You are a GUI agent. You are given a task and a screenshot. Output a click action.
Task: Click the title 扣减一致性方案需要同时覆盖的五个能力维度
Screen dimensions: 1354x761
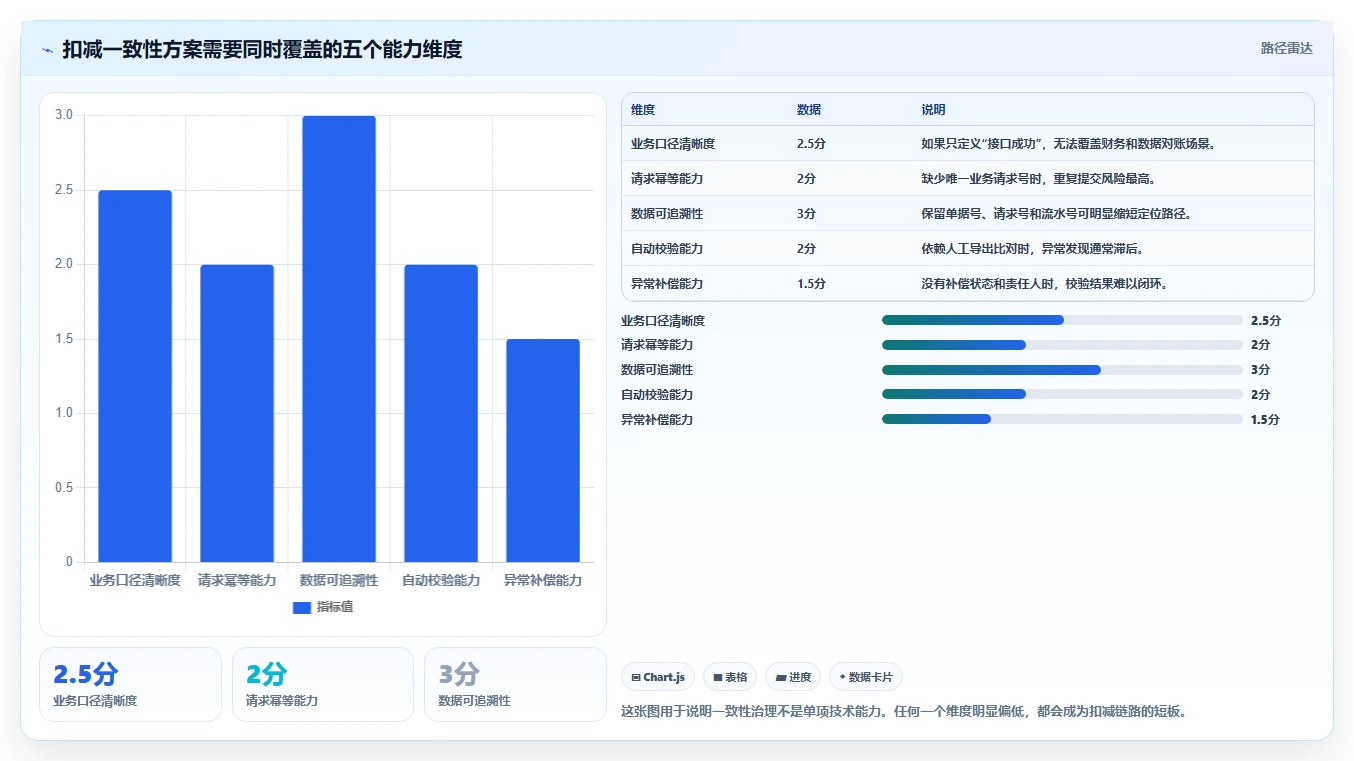click(x=262, y=50)
